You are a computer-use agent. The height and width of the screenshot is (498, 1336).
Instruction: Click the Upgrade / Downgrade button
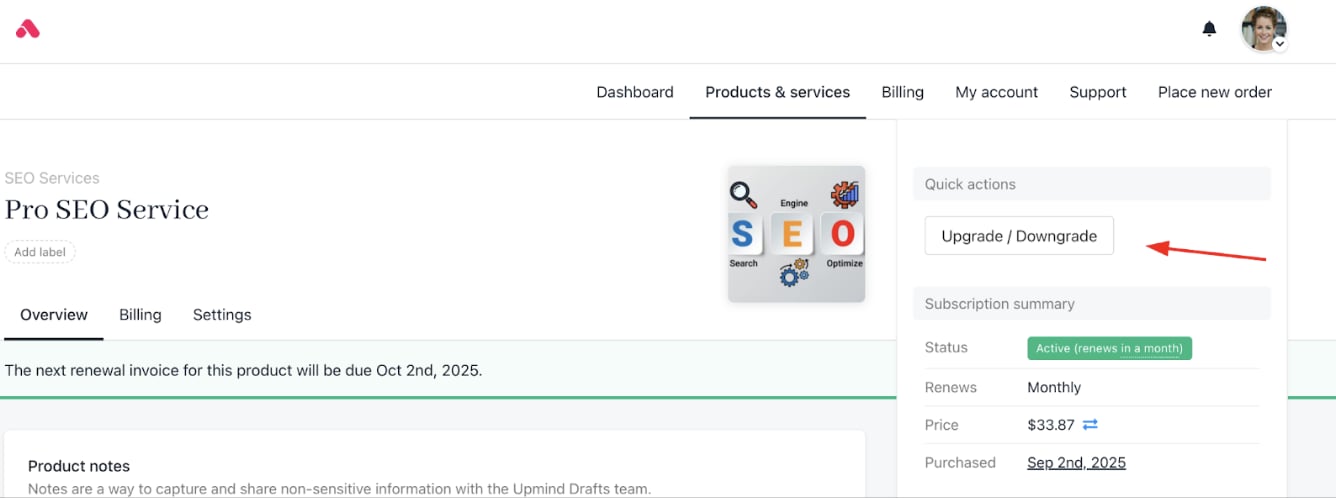(1019, 236)
